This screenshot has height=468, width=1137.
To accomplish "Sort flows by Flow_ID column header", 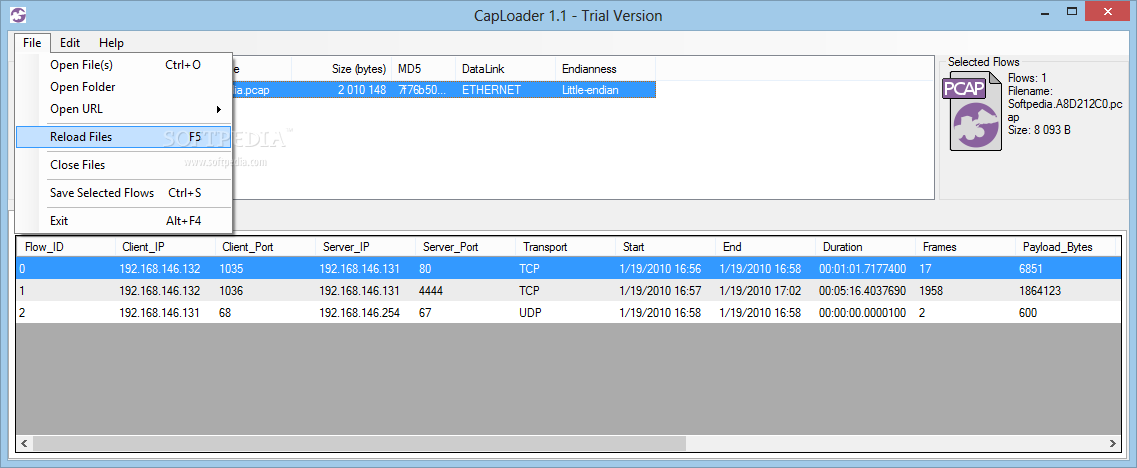I will pos(65,247).
